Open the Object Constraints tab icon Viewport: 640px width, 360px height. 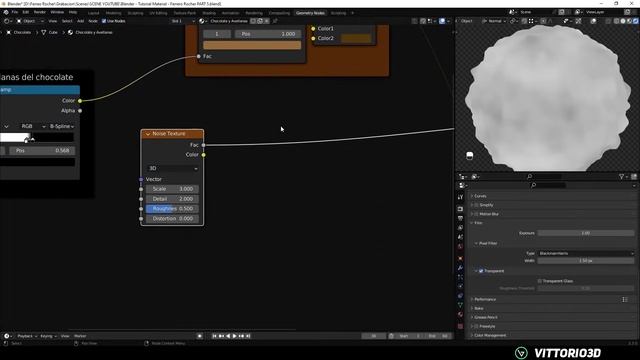(460, 296)
